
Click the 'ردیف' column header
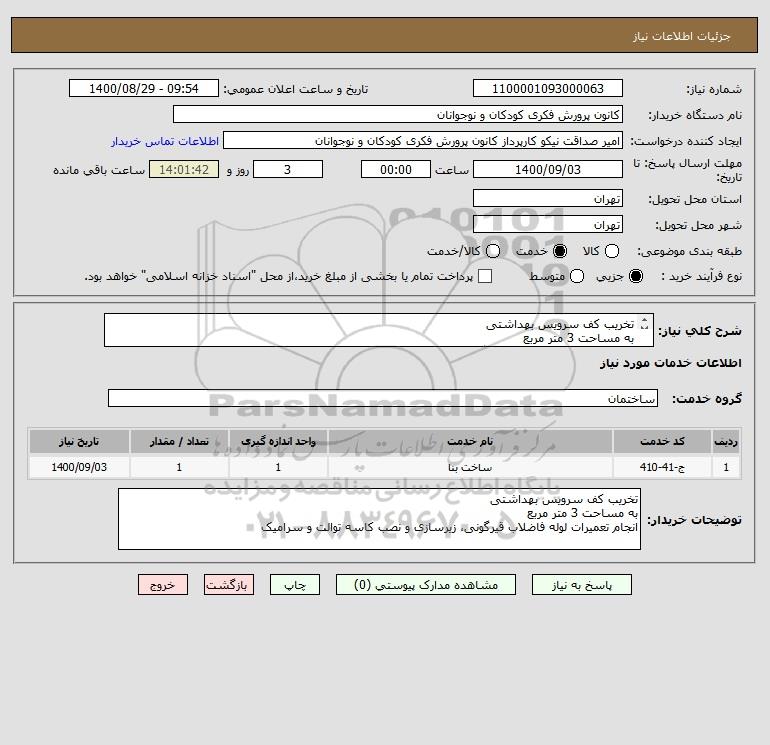coord(726,441)
